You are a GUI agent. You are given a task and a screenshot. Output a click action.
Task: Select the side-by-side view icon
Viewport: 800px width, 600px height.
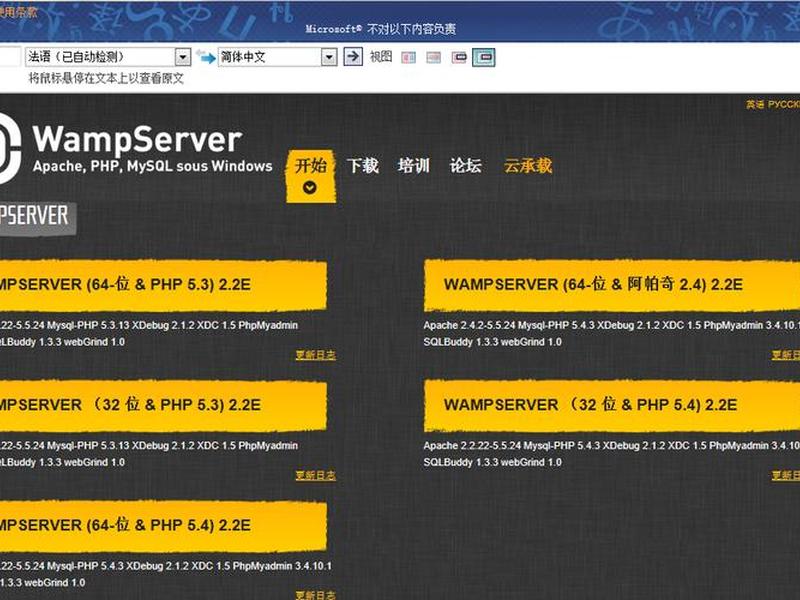[408, 57]
